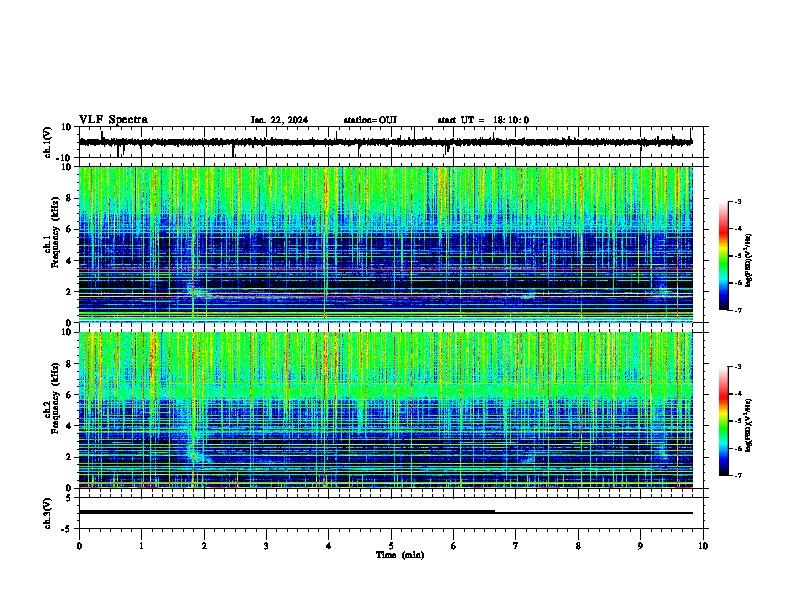Click the 'Time (min)' axis label
792x612 pixels.
click(400, 555)
